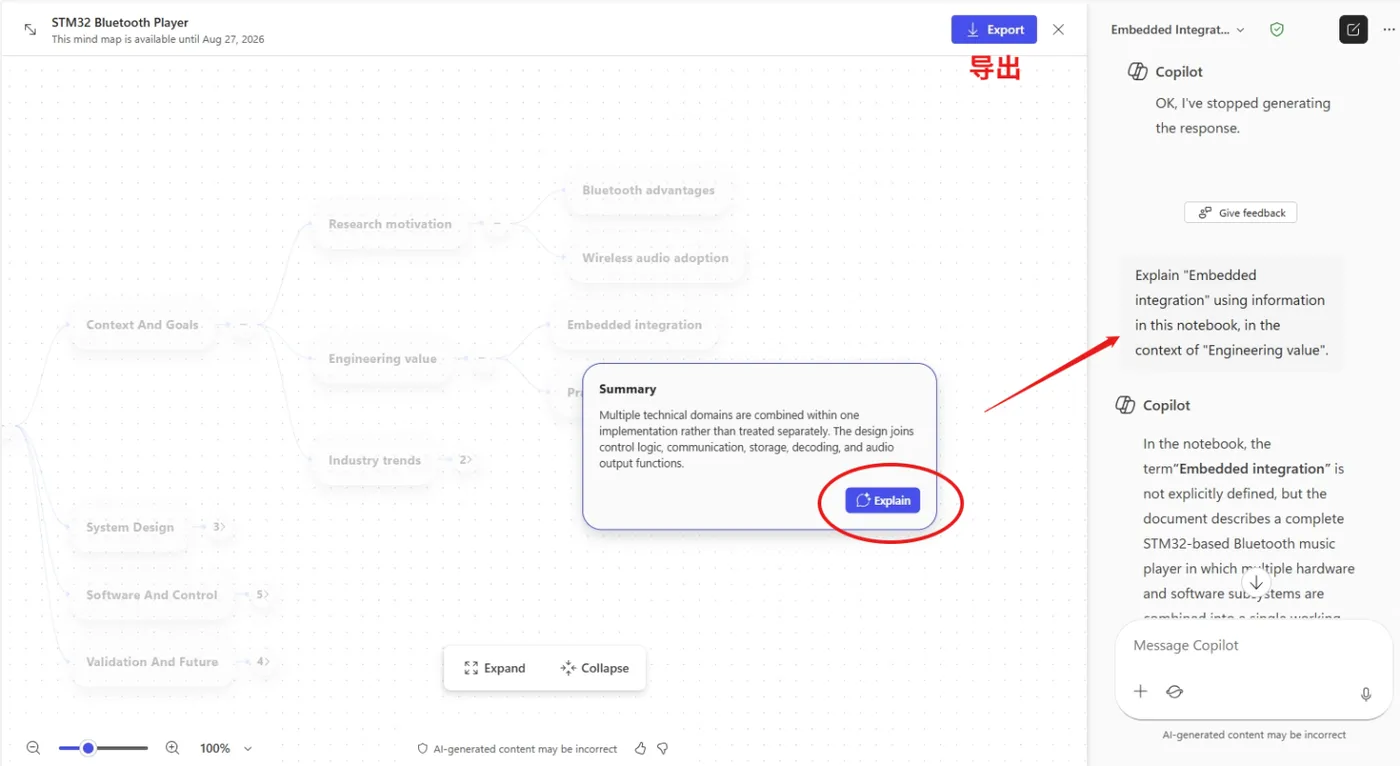
Task: Click the green shield protection icon
Action: point(1277,30)
